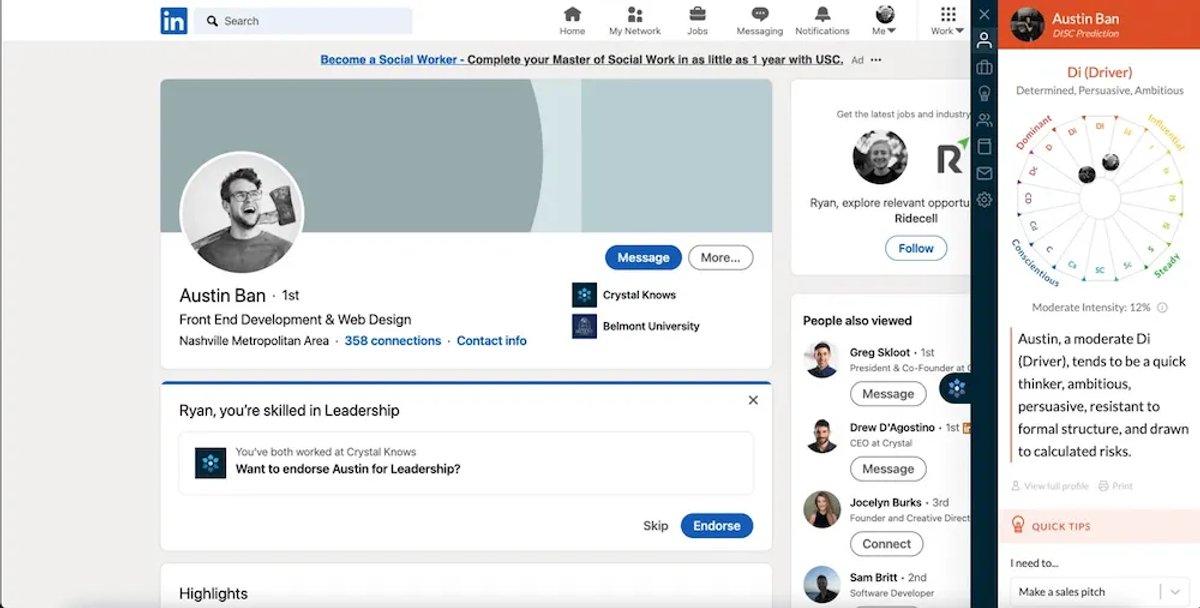This screenshot has width=1200, height=608.
Task: Open the ad options ellipsis
Action: click(876, 60)
